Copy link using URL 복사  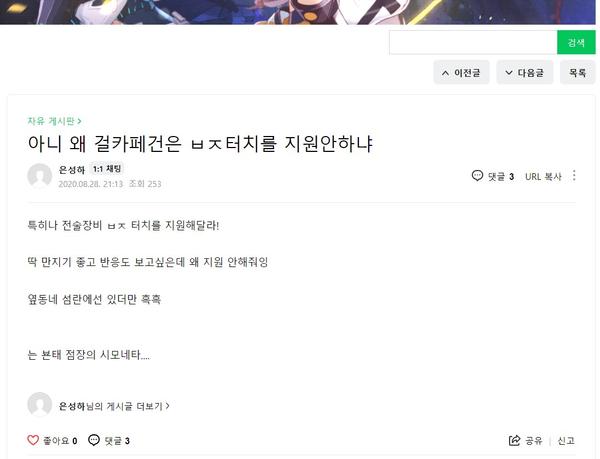pyautogui.click(x=543, y=176)
